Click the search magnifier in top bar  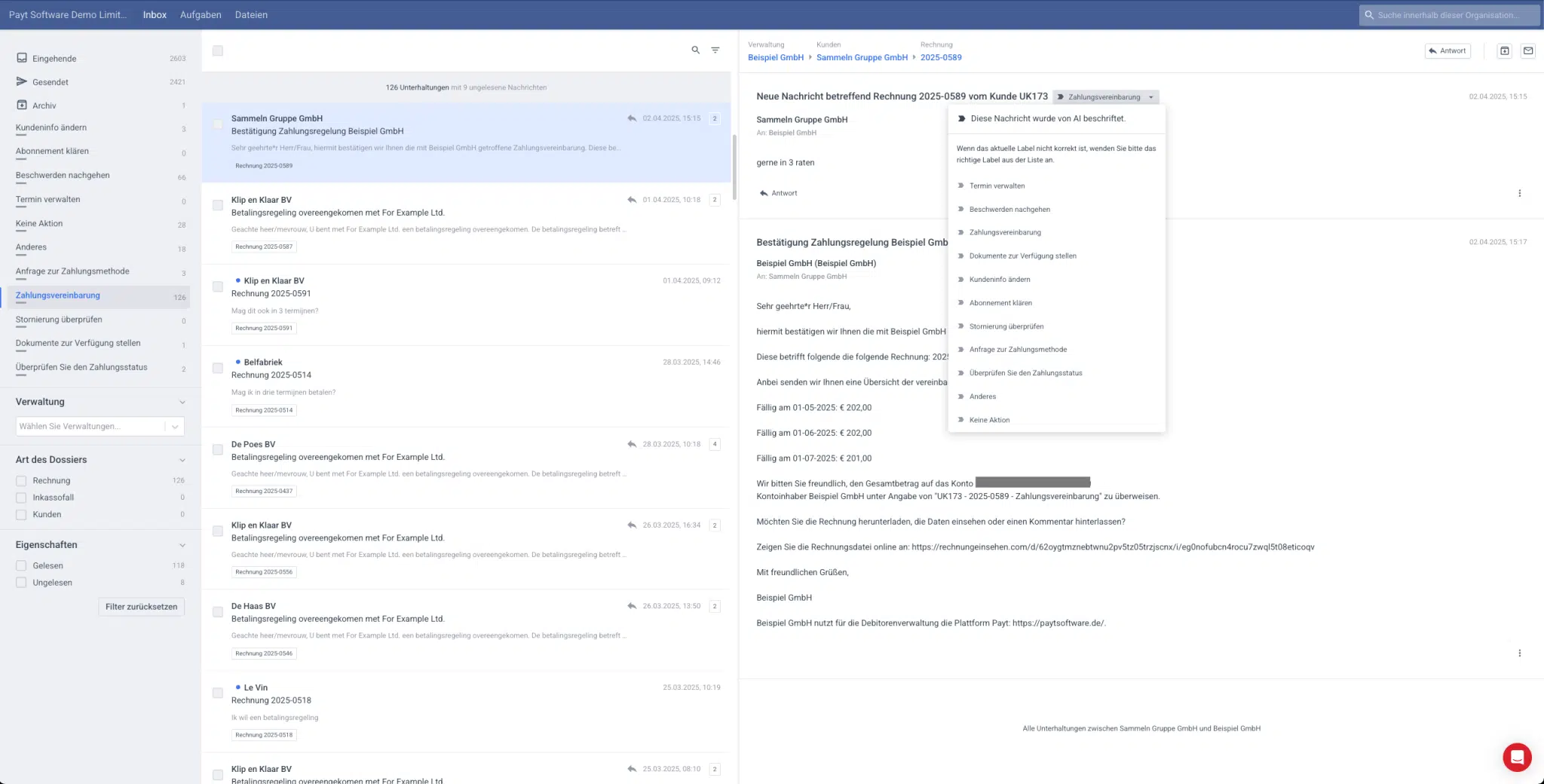(1369, 15)
